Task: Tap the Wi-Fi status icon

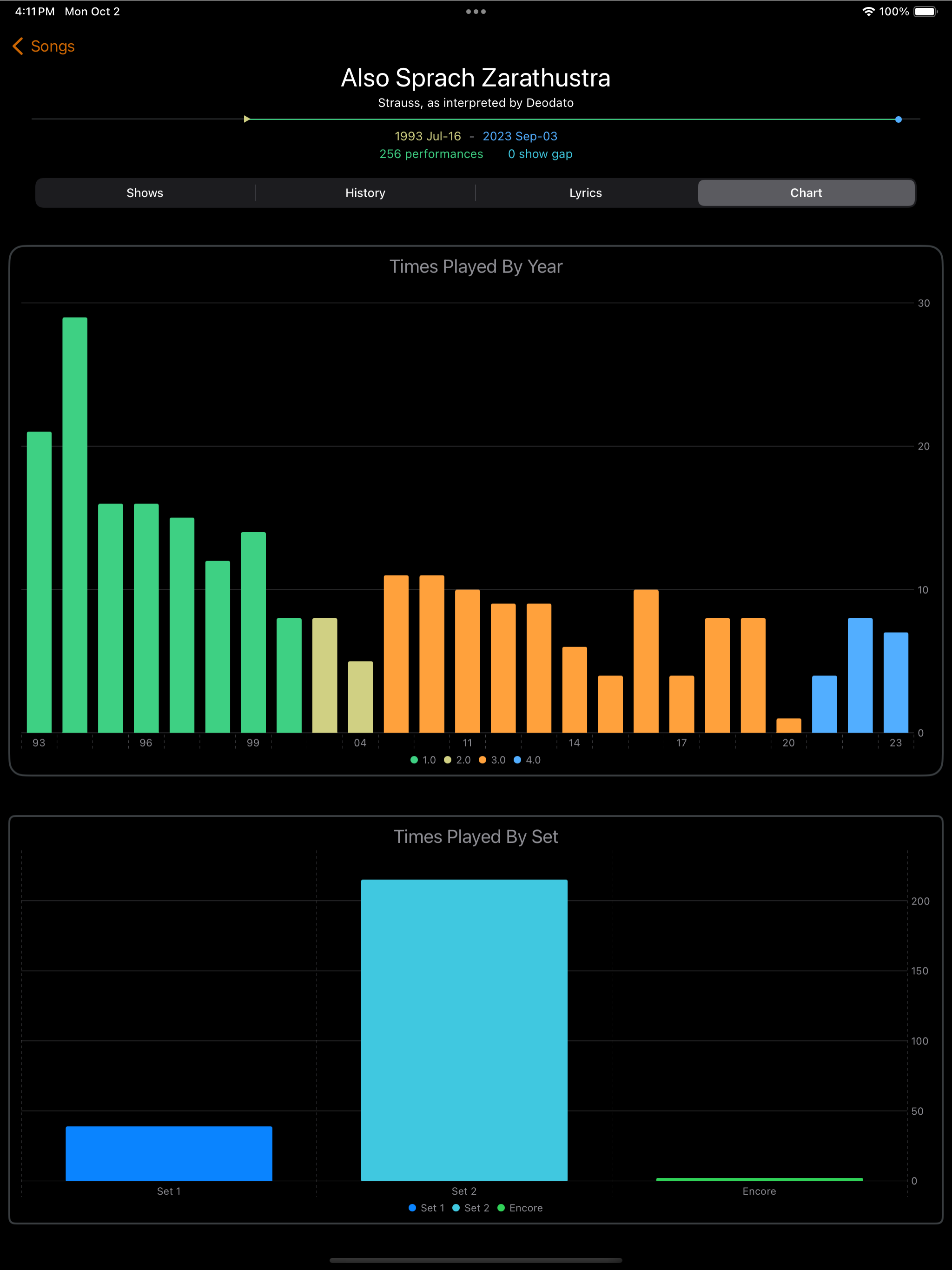Action: coord(868,12)
